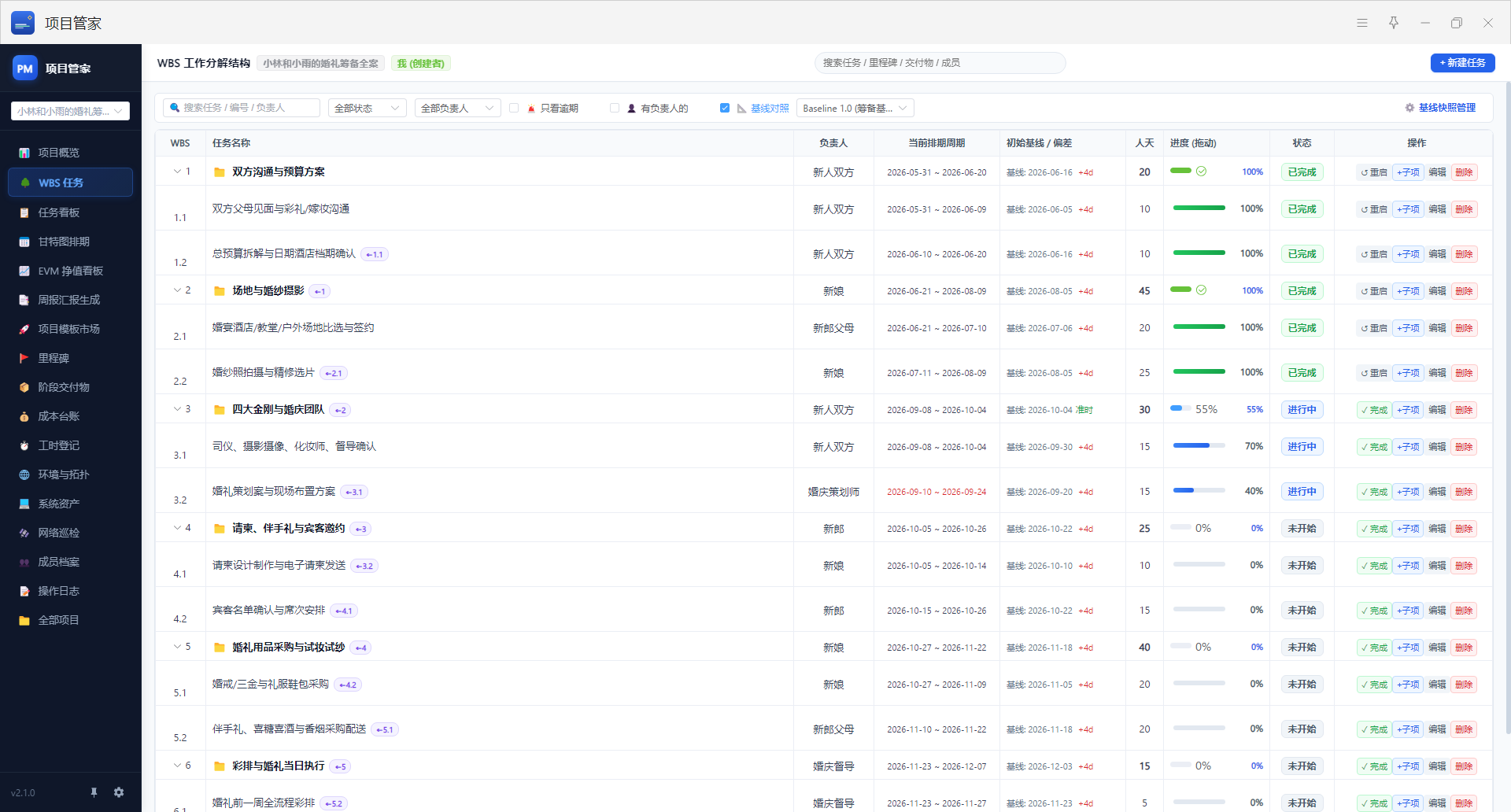Click 完成 for 司仪、摄影摄像、化妆师、督导确认

coord(1375,447)
